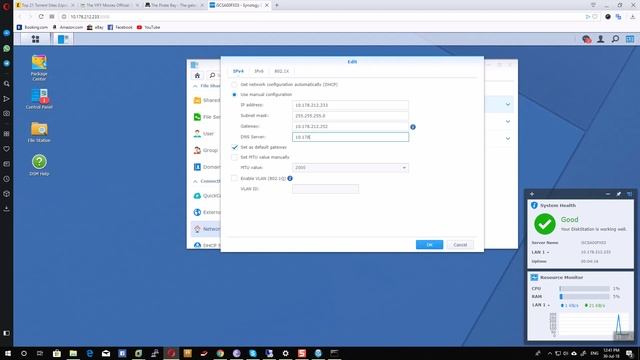Collapse the Connectivity sidebar section

point(195,181)
